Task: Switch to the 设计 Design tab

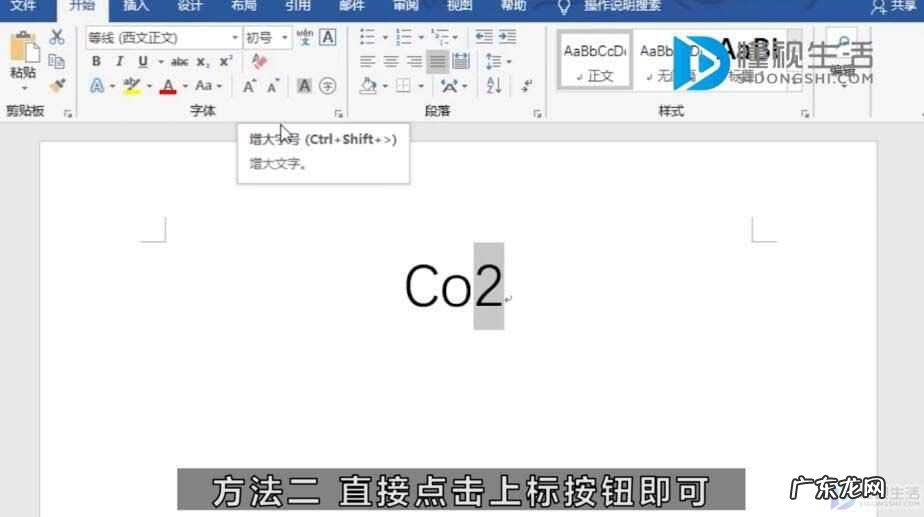Action: point(189,6)
